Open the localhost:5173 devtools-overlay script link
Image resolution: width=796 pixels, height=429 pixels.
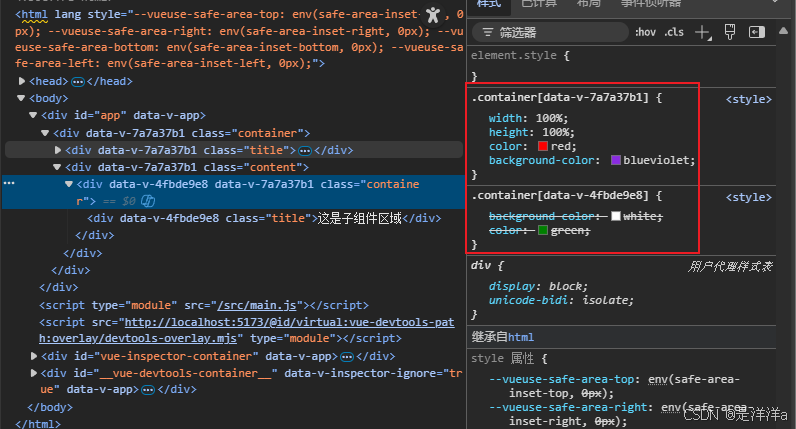pos(246,330)
